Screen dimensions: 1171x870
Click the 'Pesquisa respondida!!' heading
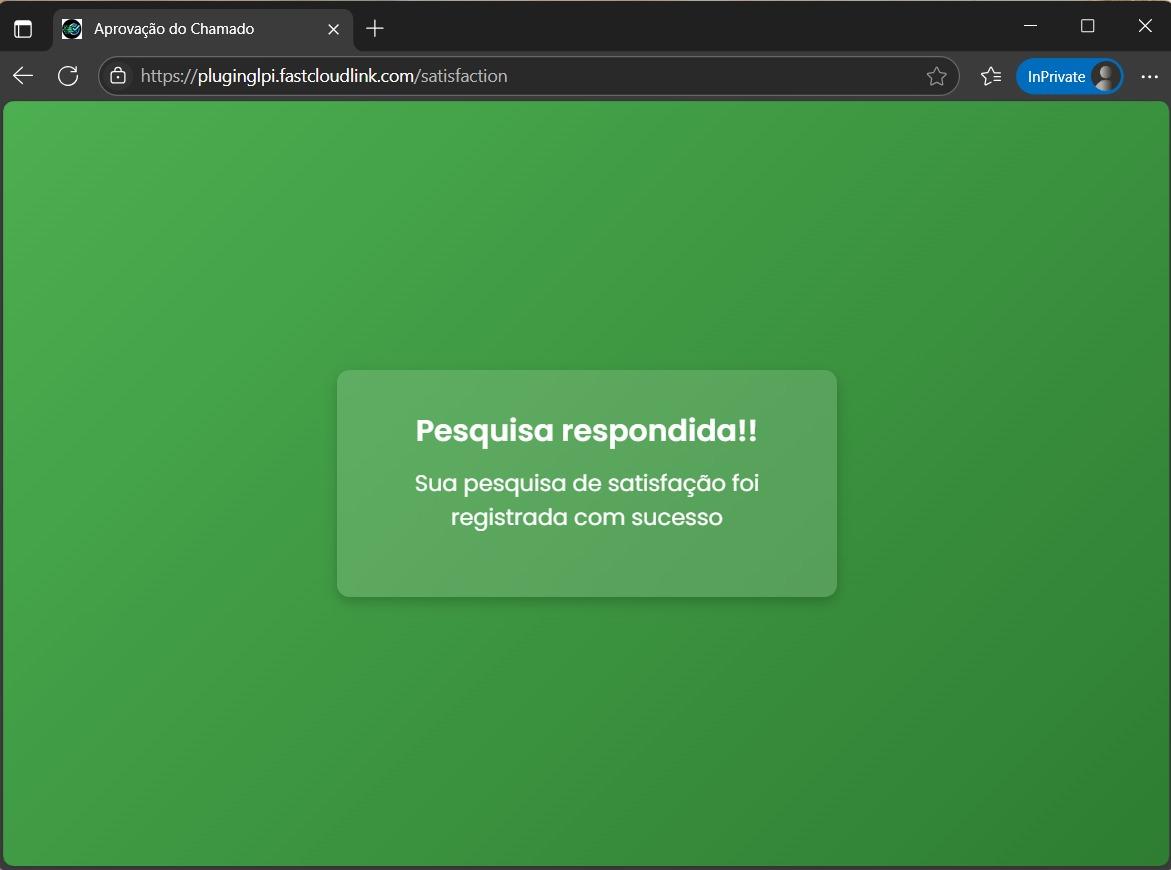click(586, 431)
